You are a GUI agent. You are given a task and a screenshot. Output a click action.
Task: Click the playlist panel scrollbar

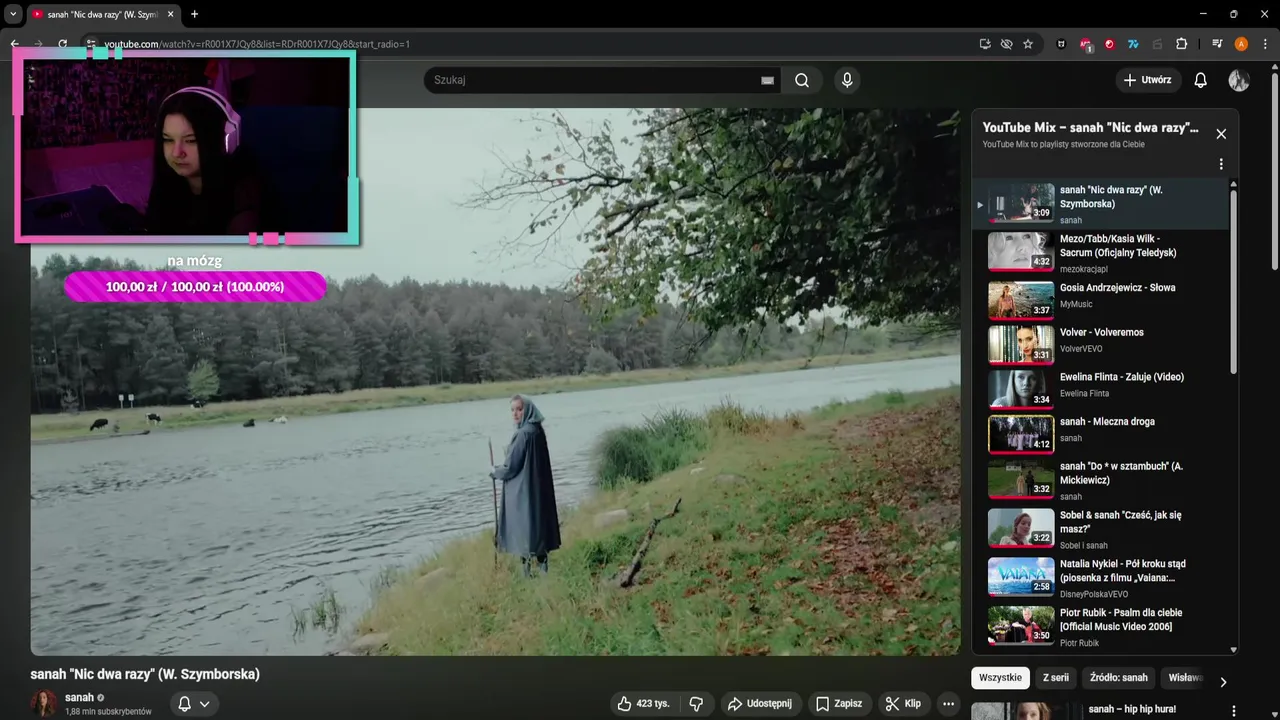pyautogui.click(x=1233, y=282)
